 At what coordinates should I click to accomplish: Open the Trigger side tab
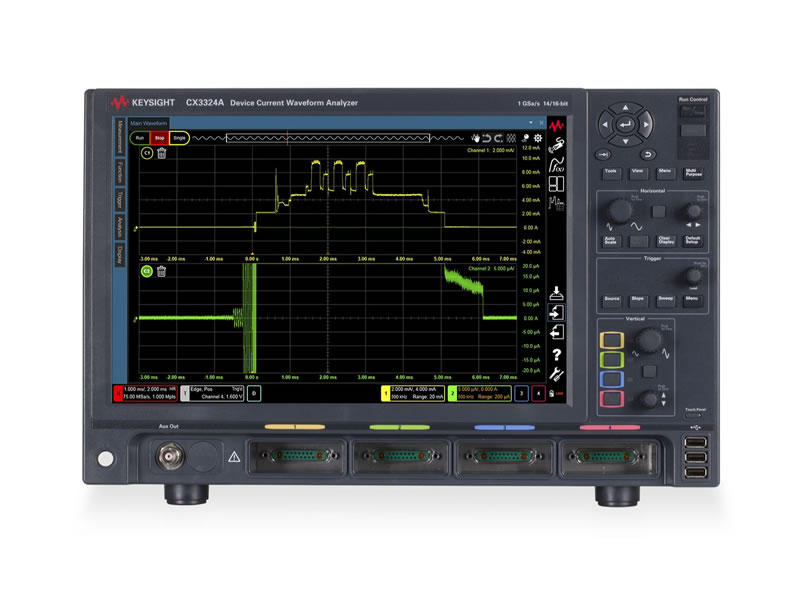click(120, 200)
